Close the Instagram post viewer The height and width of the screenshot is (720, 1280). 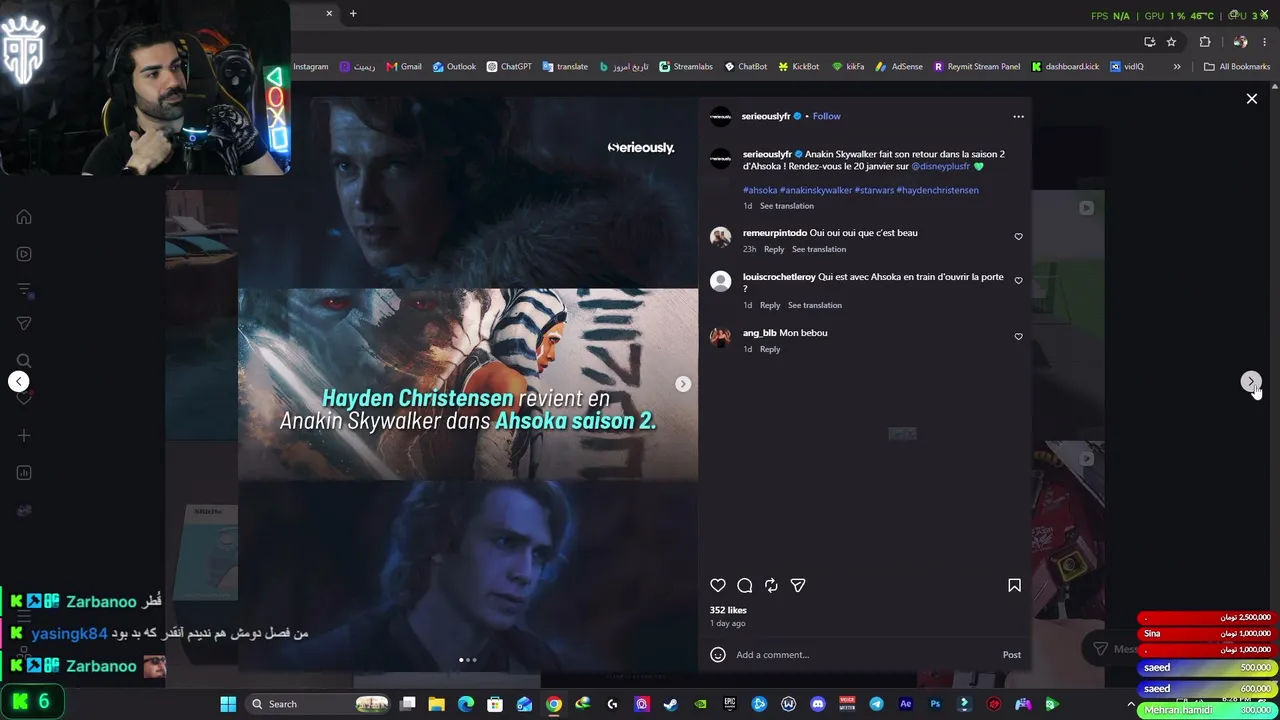pyautogui.click(x=1251, y=99)
